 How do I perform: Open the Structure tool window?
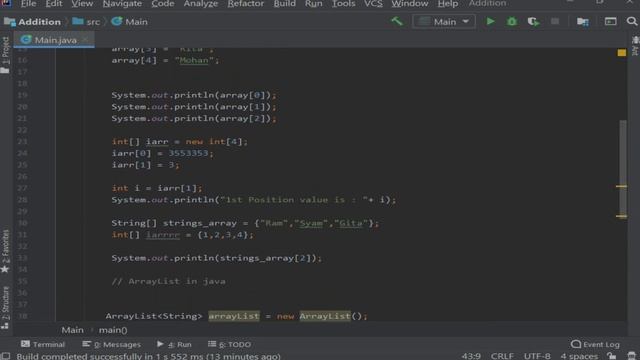click(5, 307)
